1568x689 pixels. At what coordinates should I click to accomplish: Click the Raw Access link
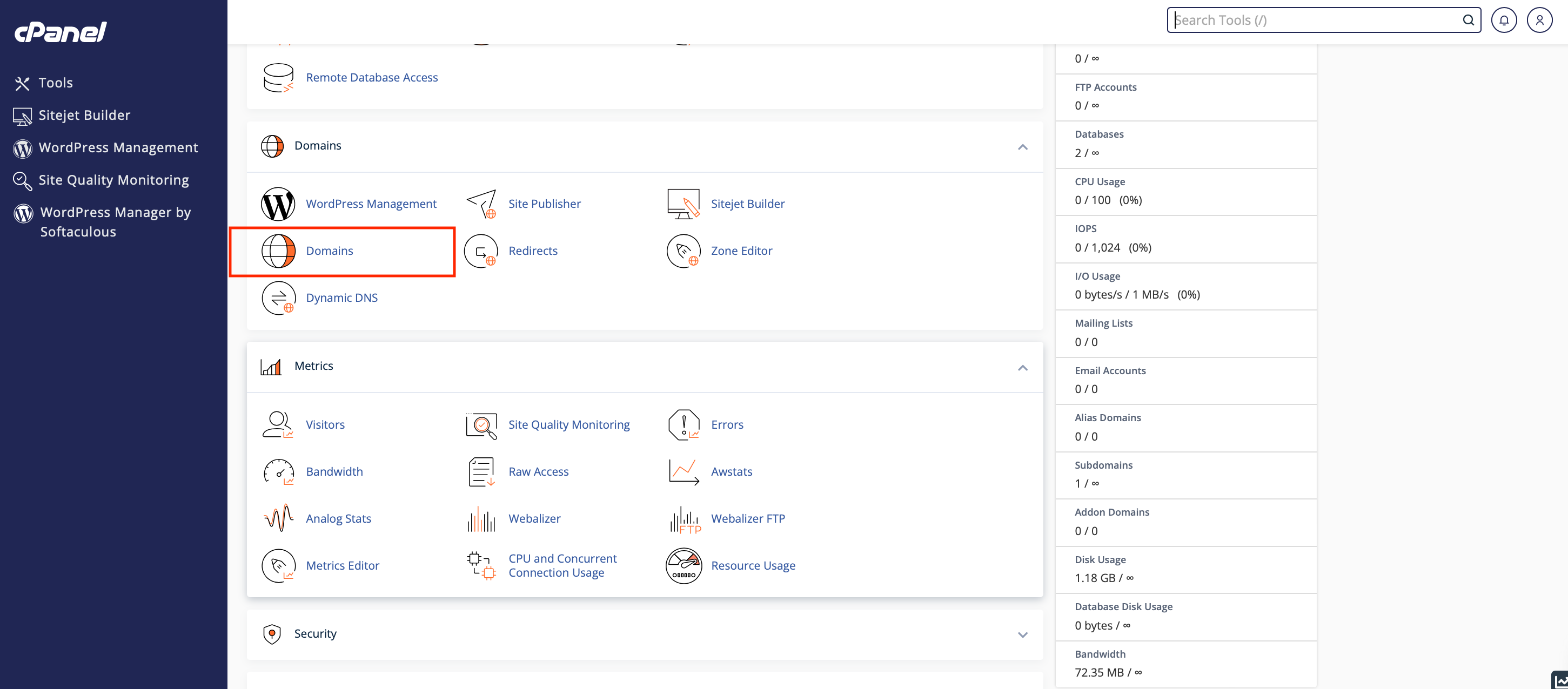538,472
